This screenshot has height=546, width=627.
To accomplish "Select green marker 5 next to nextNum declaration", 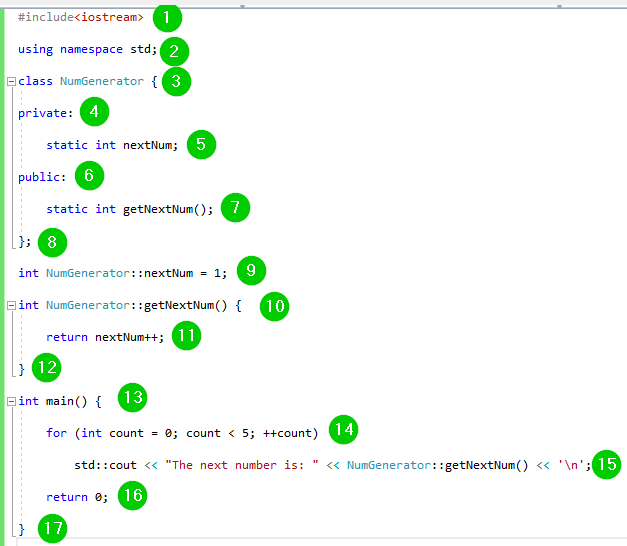I will pyautogui.click(x=200, y=145).
